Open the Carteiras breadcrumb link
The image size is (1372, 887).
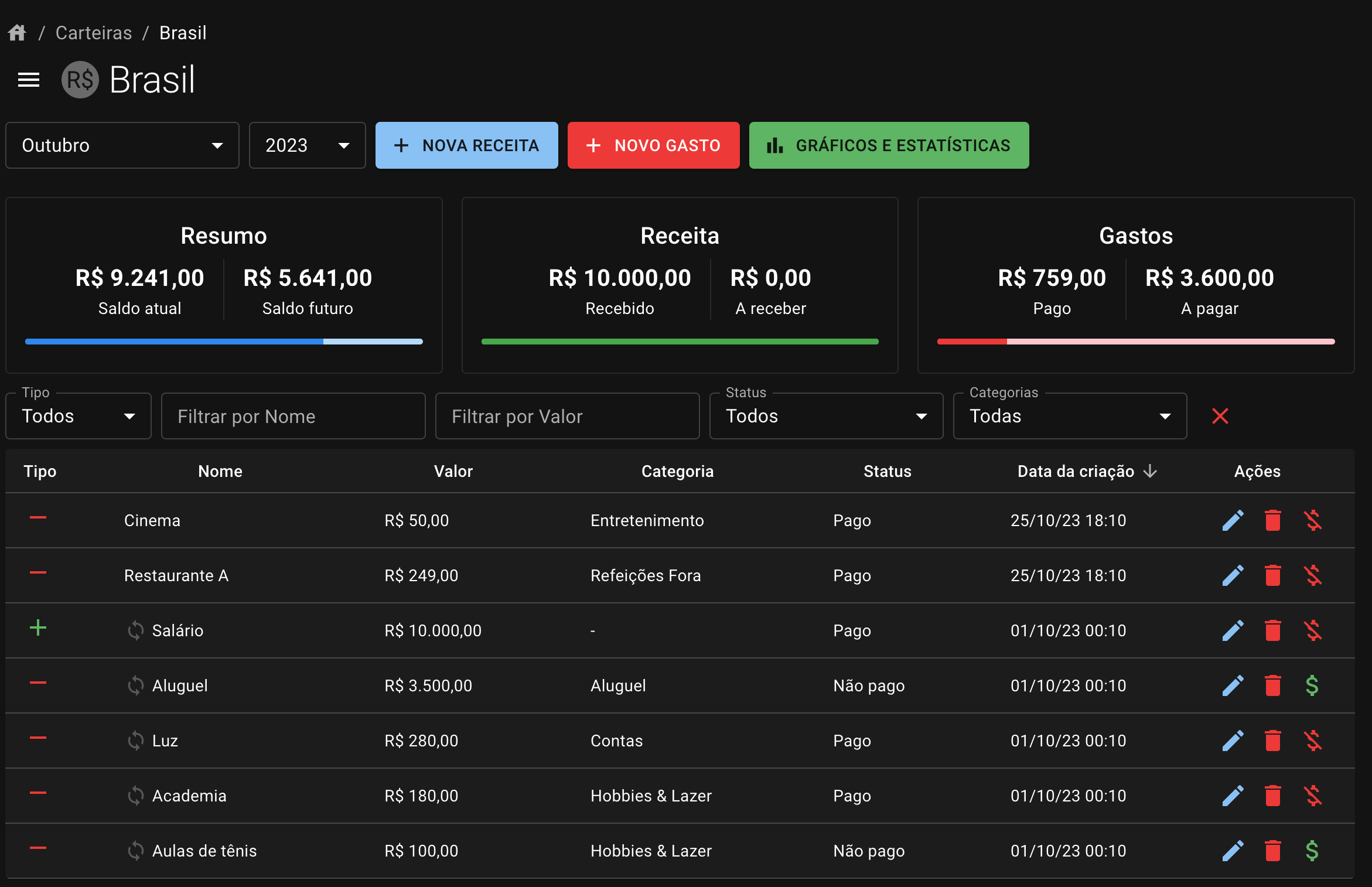[94, 33]
